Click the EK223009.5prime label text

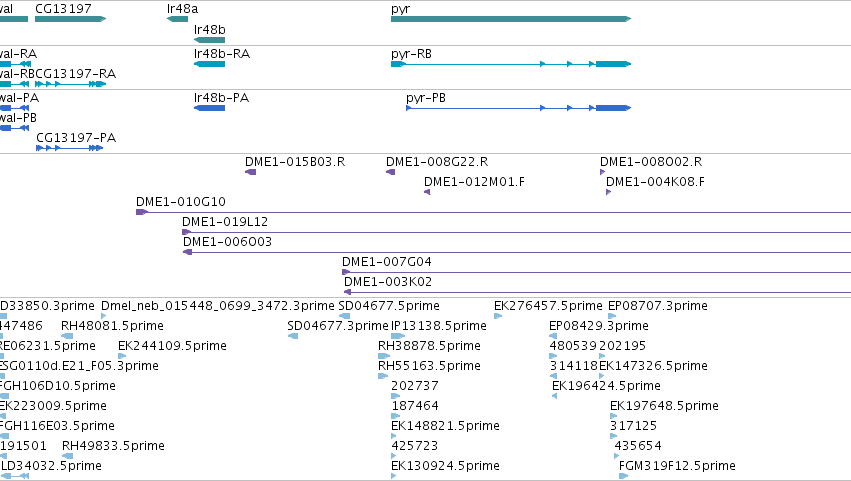pyautogui.click(x=53, y=406)
